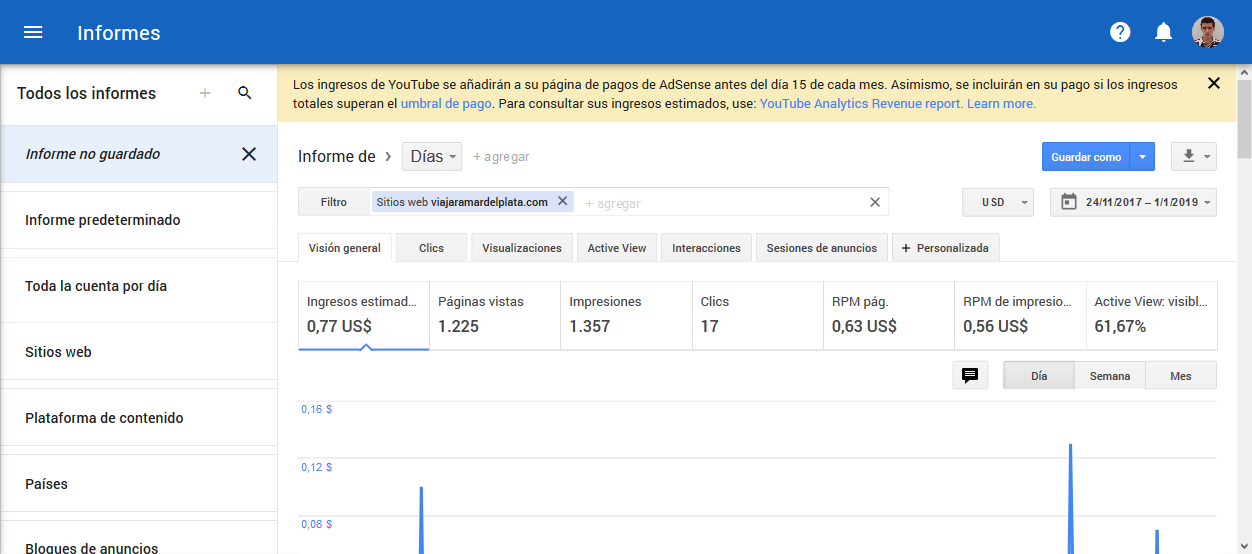Set chart granularity to Mes
This screenshot has height=554, width=1252.
point(1181,376)
